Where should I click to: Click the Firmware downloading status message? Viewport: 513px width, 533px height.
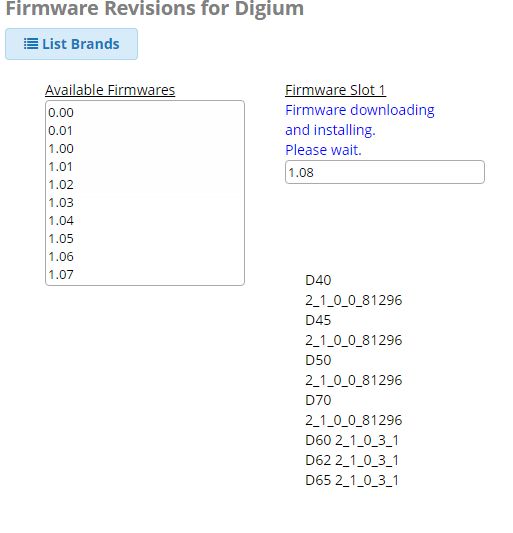click(x=360, y=130)
